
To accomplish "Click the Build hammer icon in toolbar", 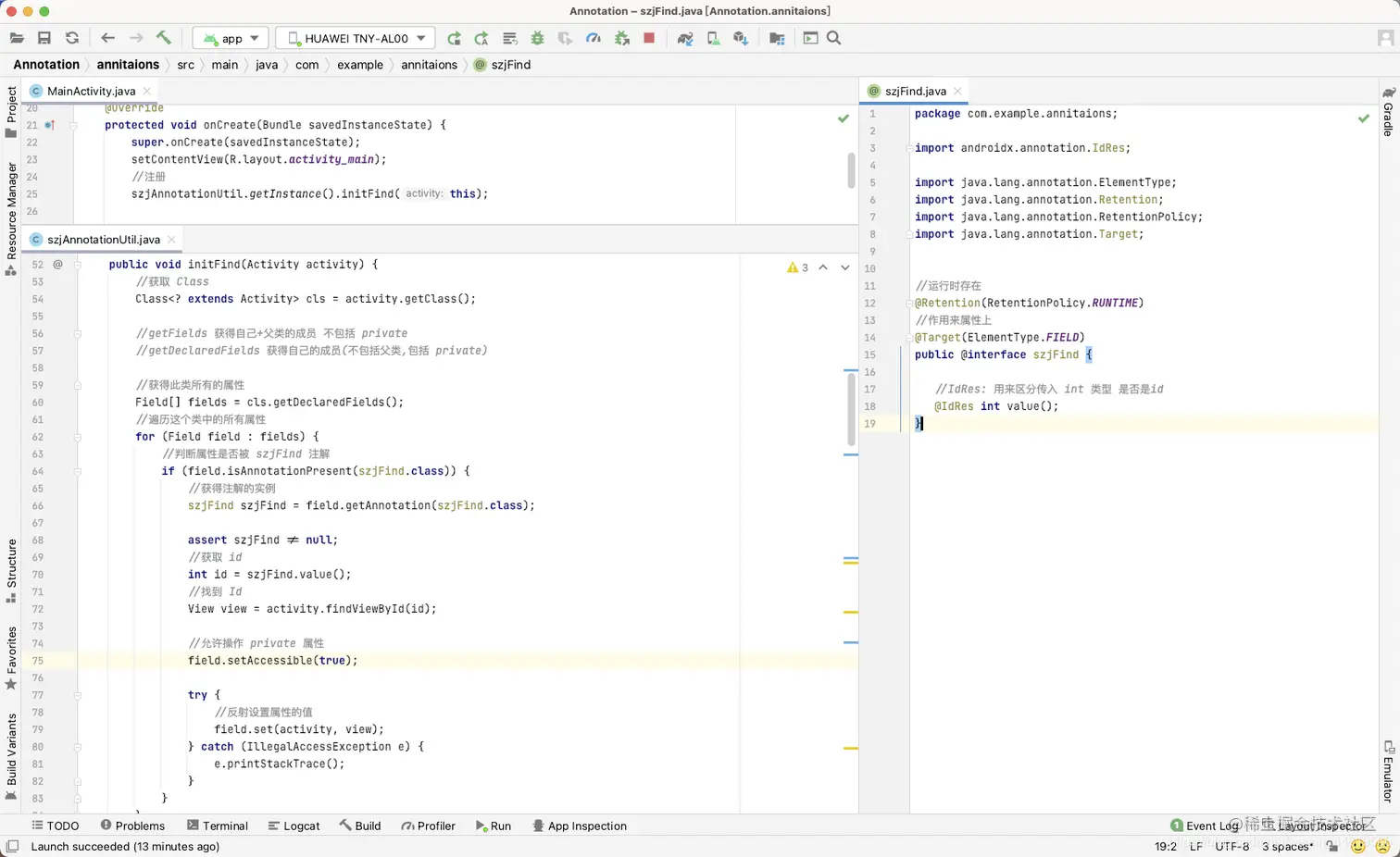I will 164,38.
